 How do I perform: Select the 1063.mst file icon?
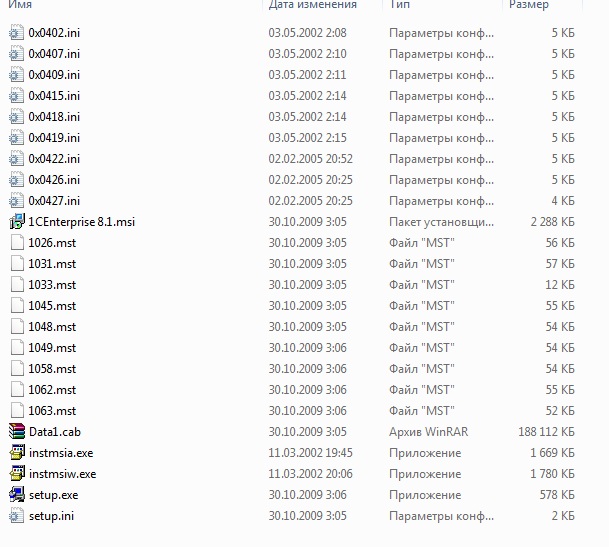pyautogui.click(x=17, y=410)
